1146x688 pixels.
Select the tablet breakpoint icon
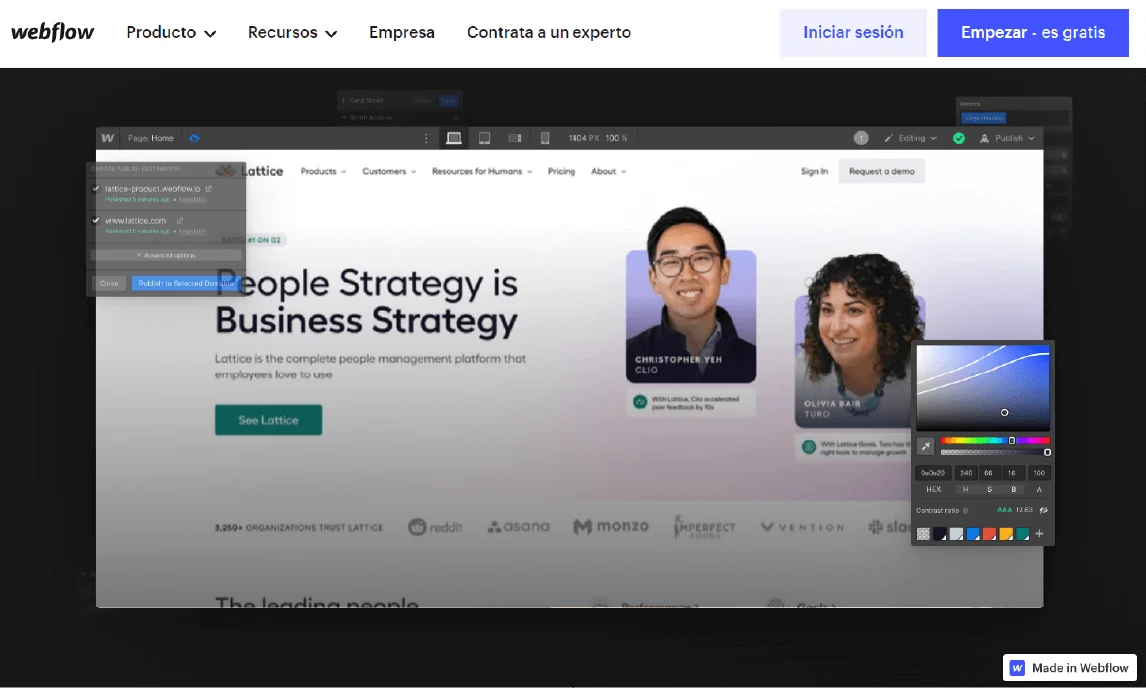coord(484,138)
